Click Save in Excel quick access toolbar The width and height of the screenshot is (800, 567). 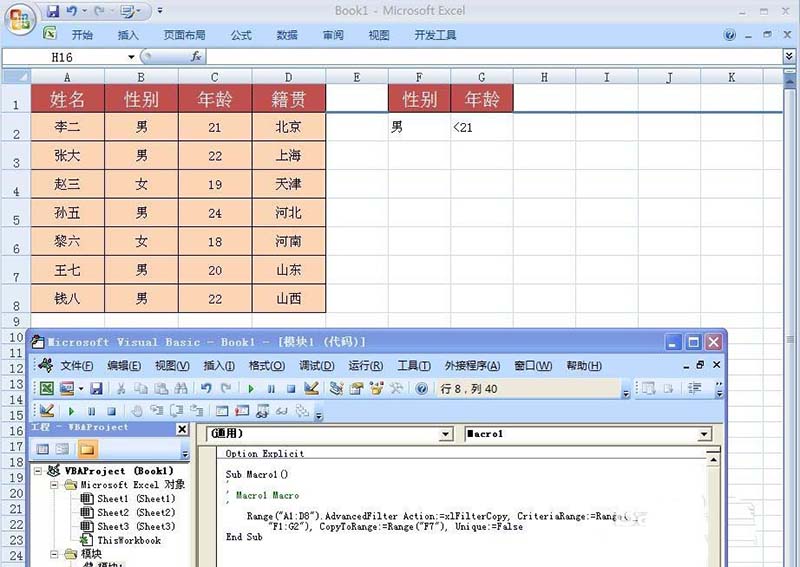click(x=53, y=11)
